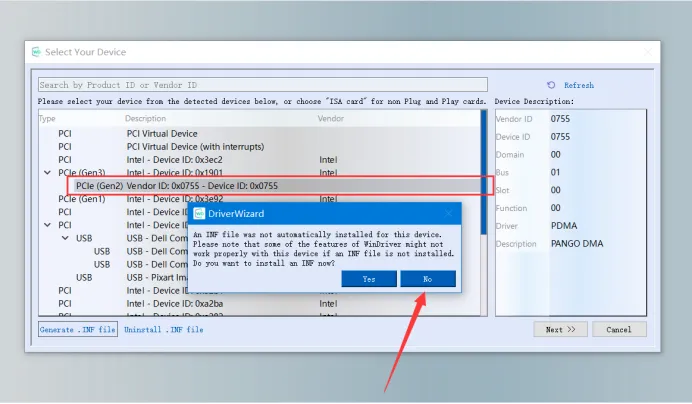Close the Select Your Device window

(x=646, y=52)
